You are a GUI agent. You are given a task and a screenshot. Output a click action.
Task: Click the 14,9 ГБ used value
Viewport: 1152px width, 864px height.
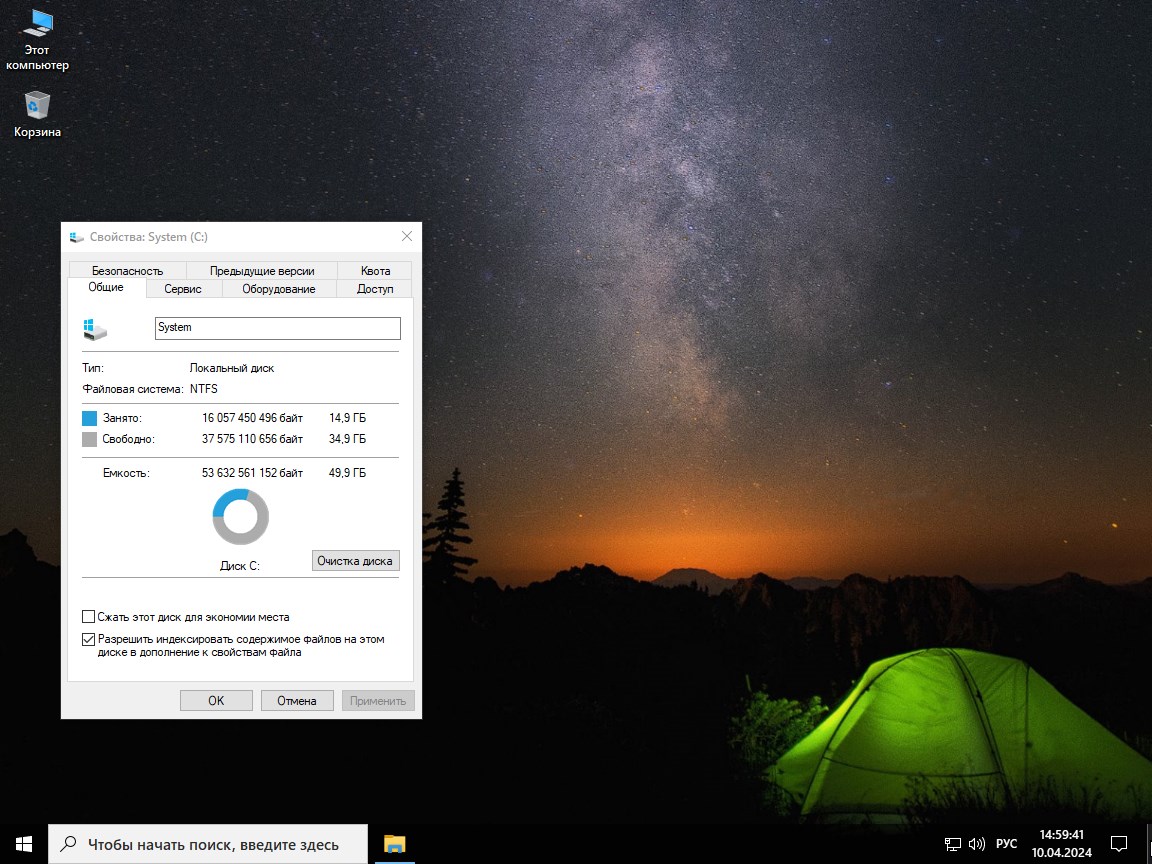(348, 418)
